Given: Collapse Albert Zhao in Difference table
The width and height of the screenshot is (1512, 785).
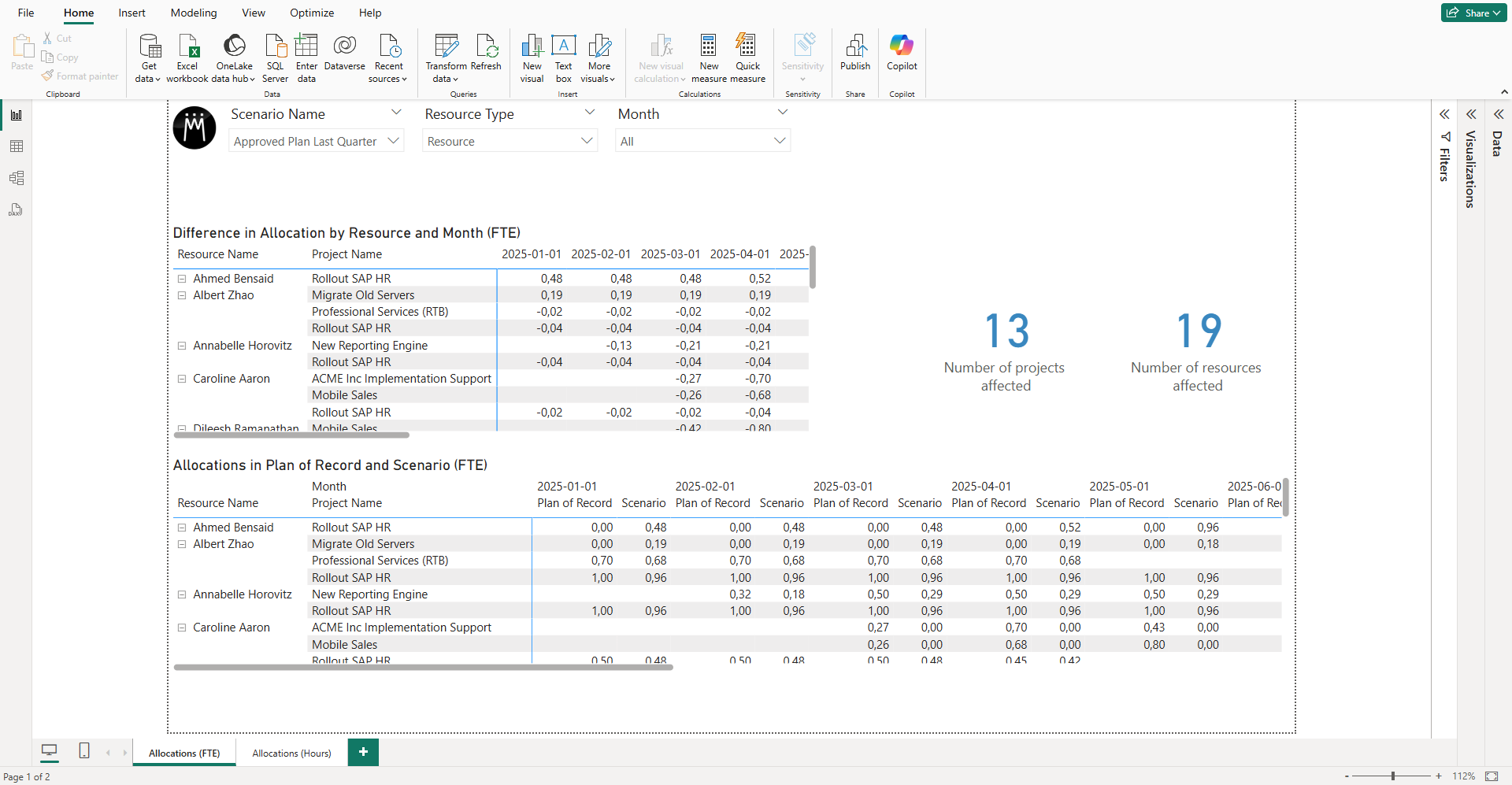Looking at the screenshot, I should click(182, 295).
